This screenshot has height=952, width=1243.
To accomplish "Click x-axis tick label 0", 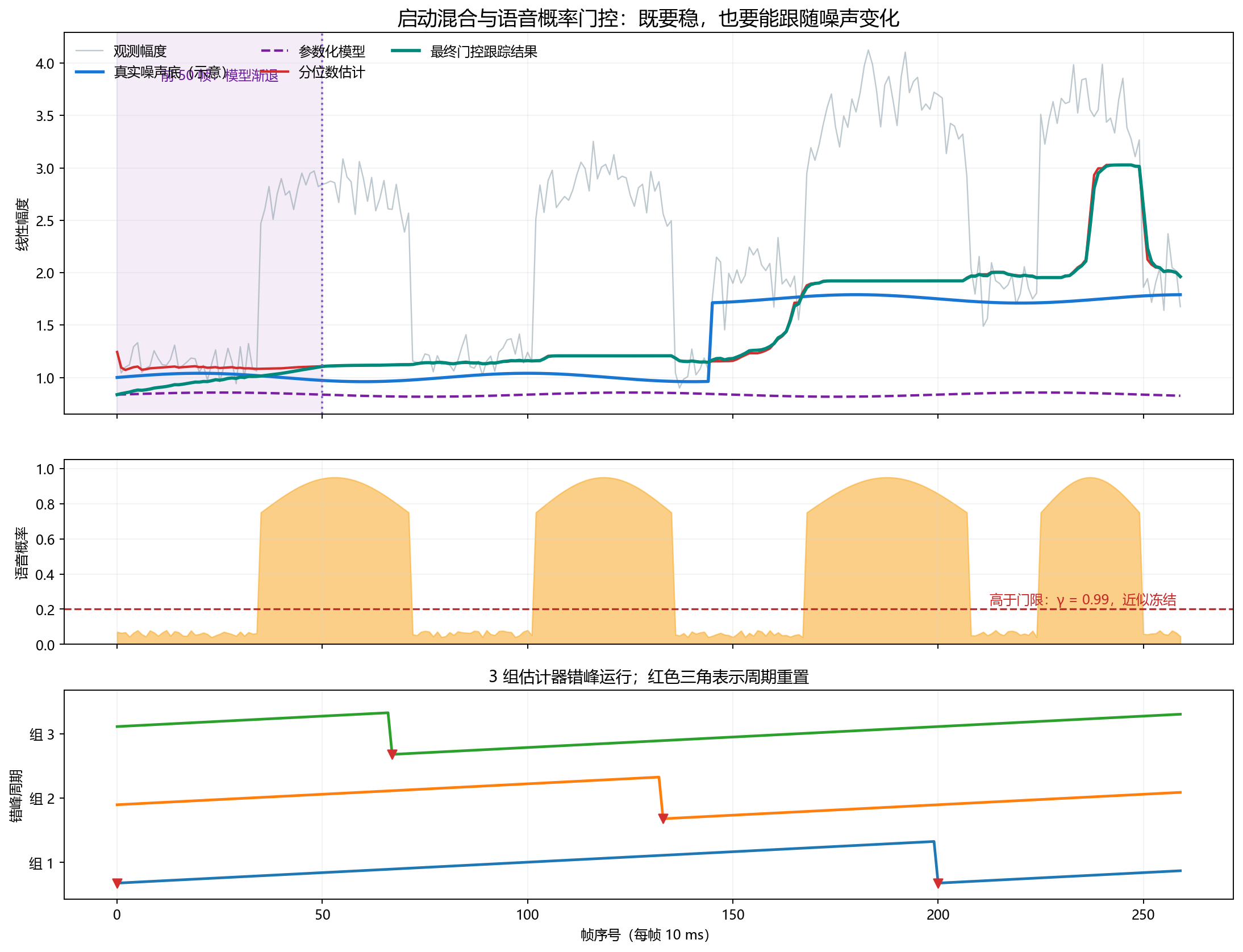I will click(x=117, y=915).
